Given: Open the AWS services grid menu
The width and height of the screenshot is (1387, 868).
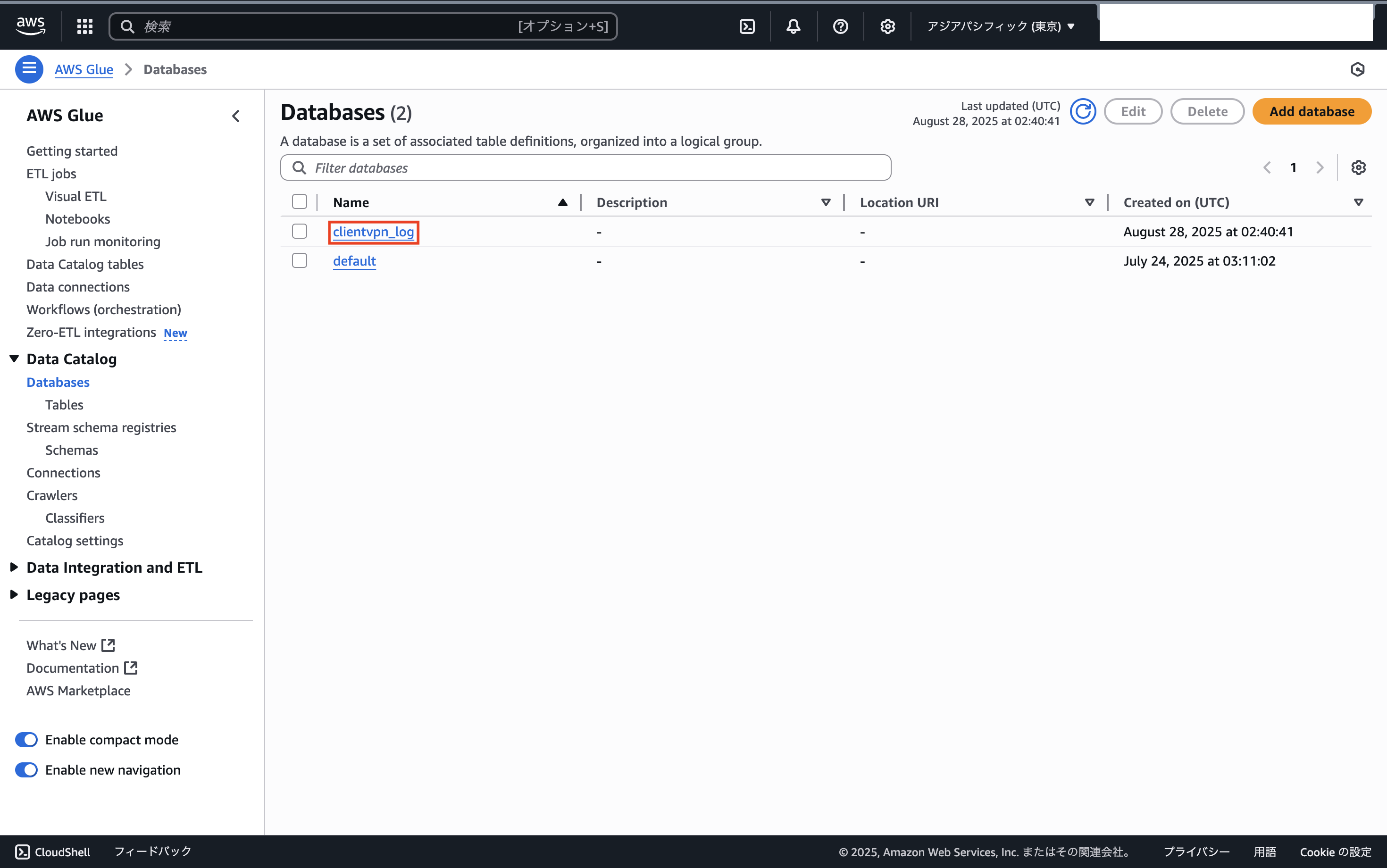Looking at the screenshot, I should pyautogui.click(x=85, y=26).
